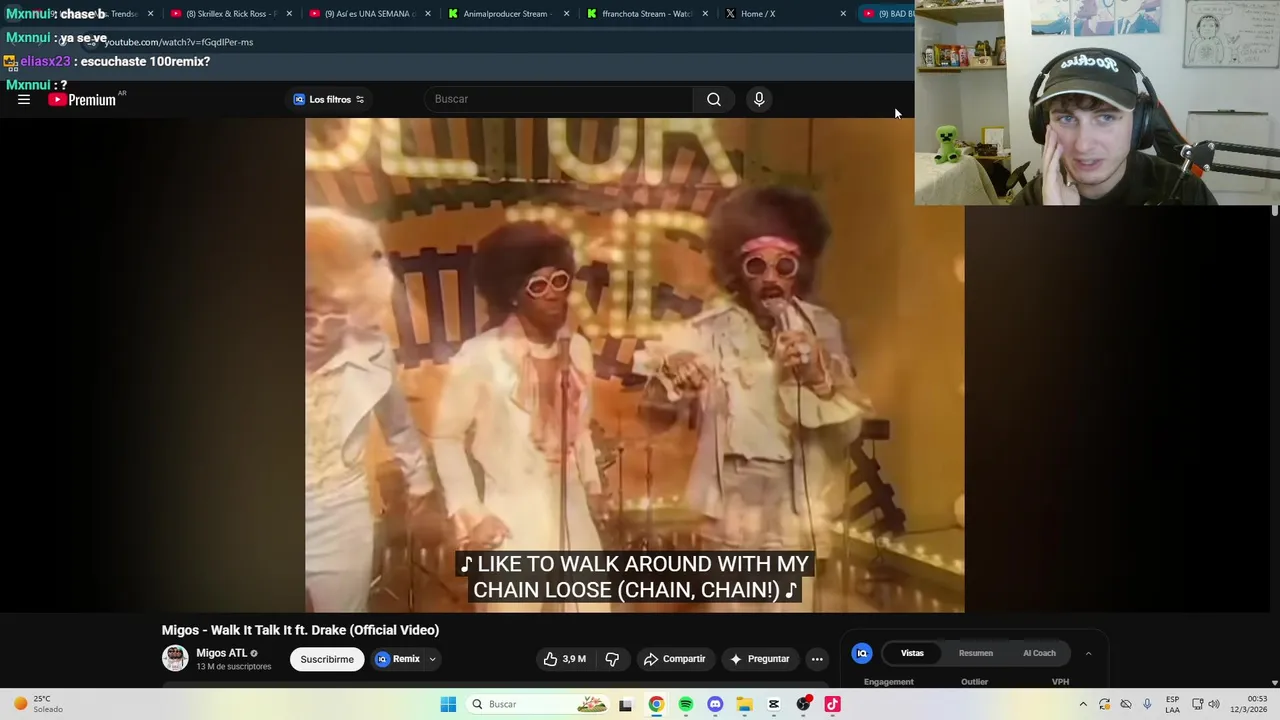The width and height of the screenshot is (1280, 720).
Task: Click the Remix button
Action: click(398, 659)
